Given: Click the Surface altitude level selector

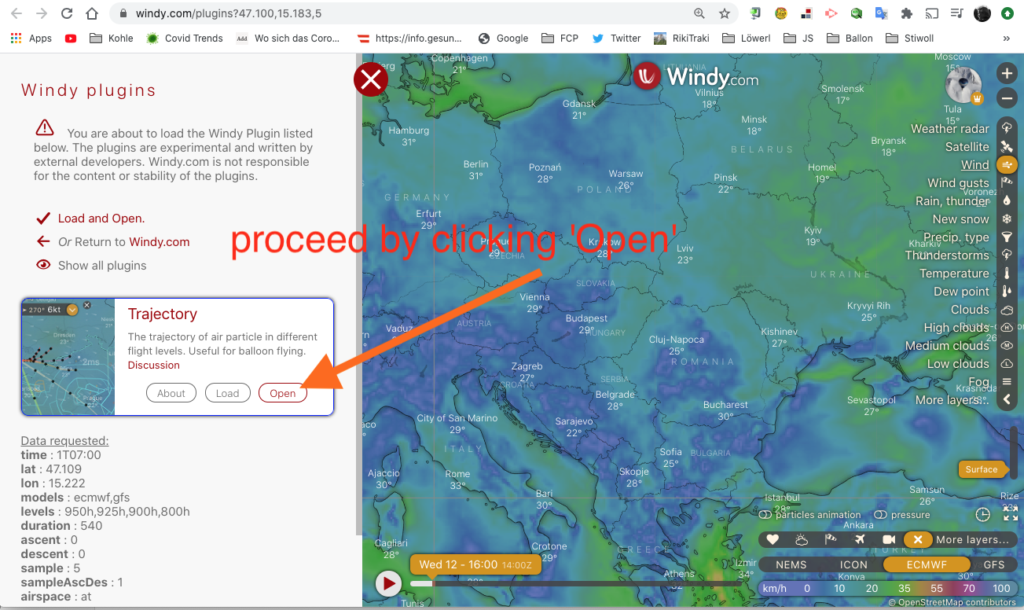Looking at the screenshot, I should [x=981, y=469].
